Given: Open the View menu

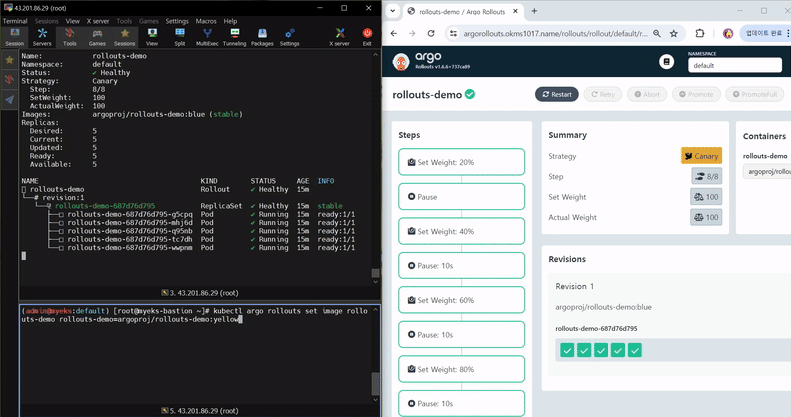Looking at the screenshot, I should (73, 21).
